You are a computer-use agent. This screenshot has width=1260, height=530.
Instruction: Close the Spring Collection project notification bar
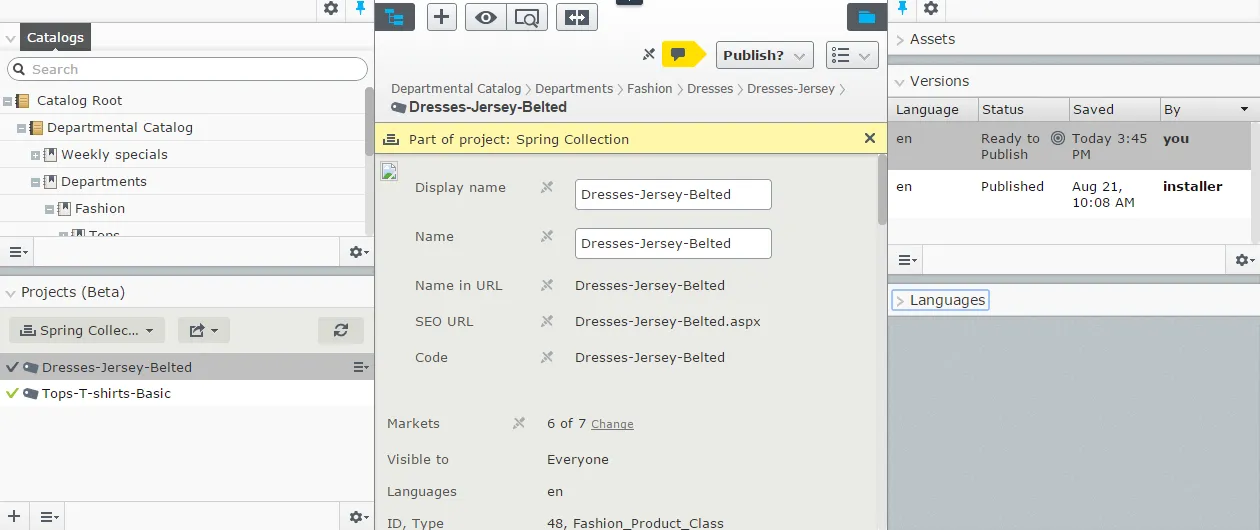point(870,138)
